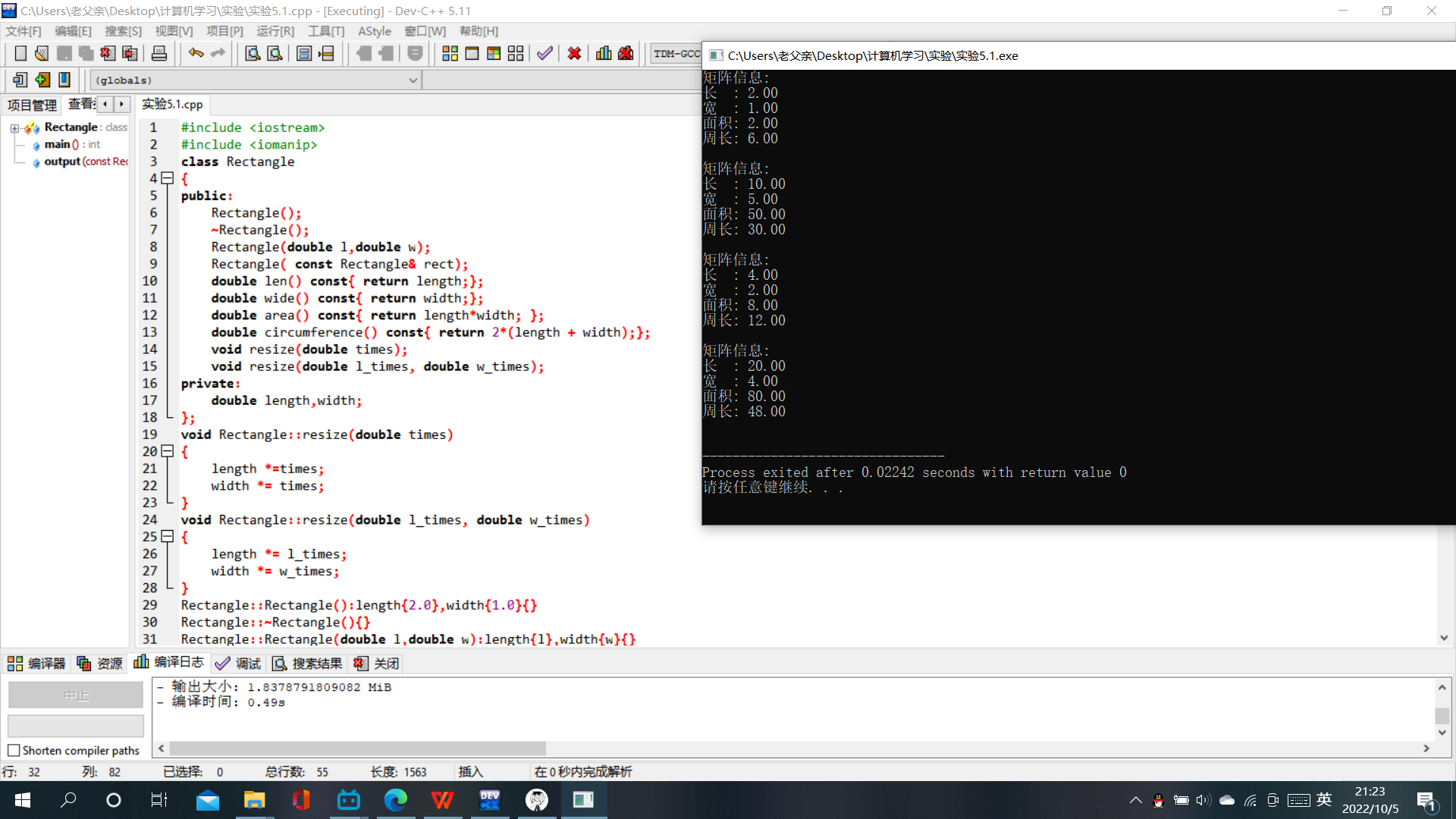Click the purple syntax check mark icon

point(544,54)
